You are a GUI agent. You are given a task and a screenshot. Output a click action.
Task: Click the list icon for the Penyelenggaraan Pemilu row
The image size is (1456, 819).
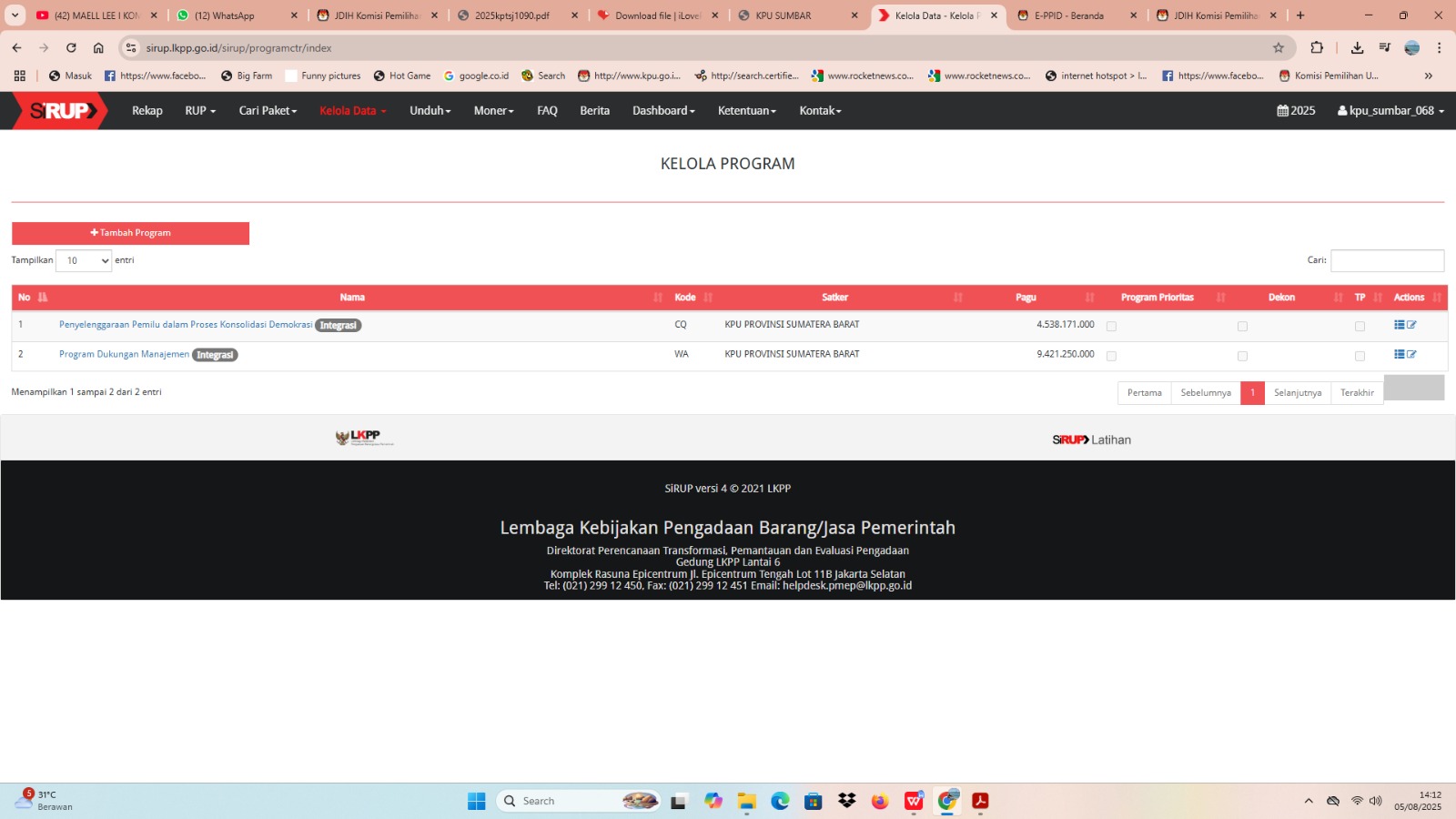point(1399,325)
